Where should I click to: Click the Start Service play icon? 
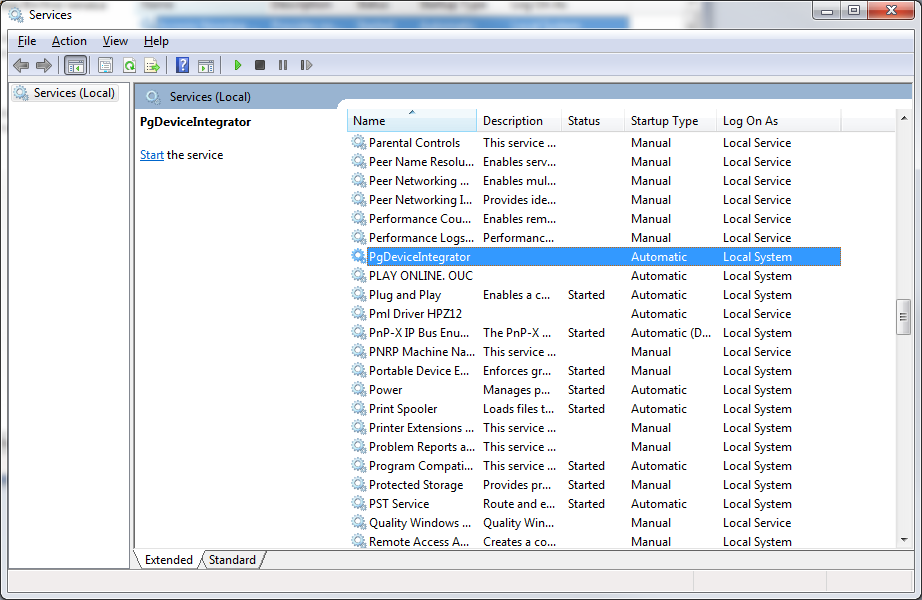click(x=238, y=65)
